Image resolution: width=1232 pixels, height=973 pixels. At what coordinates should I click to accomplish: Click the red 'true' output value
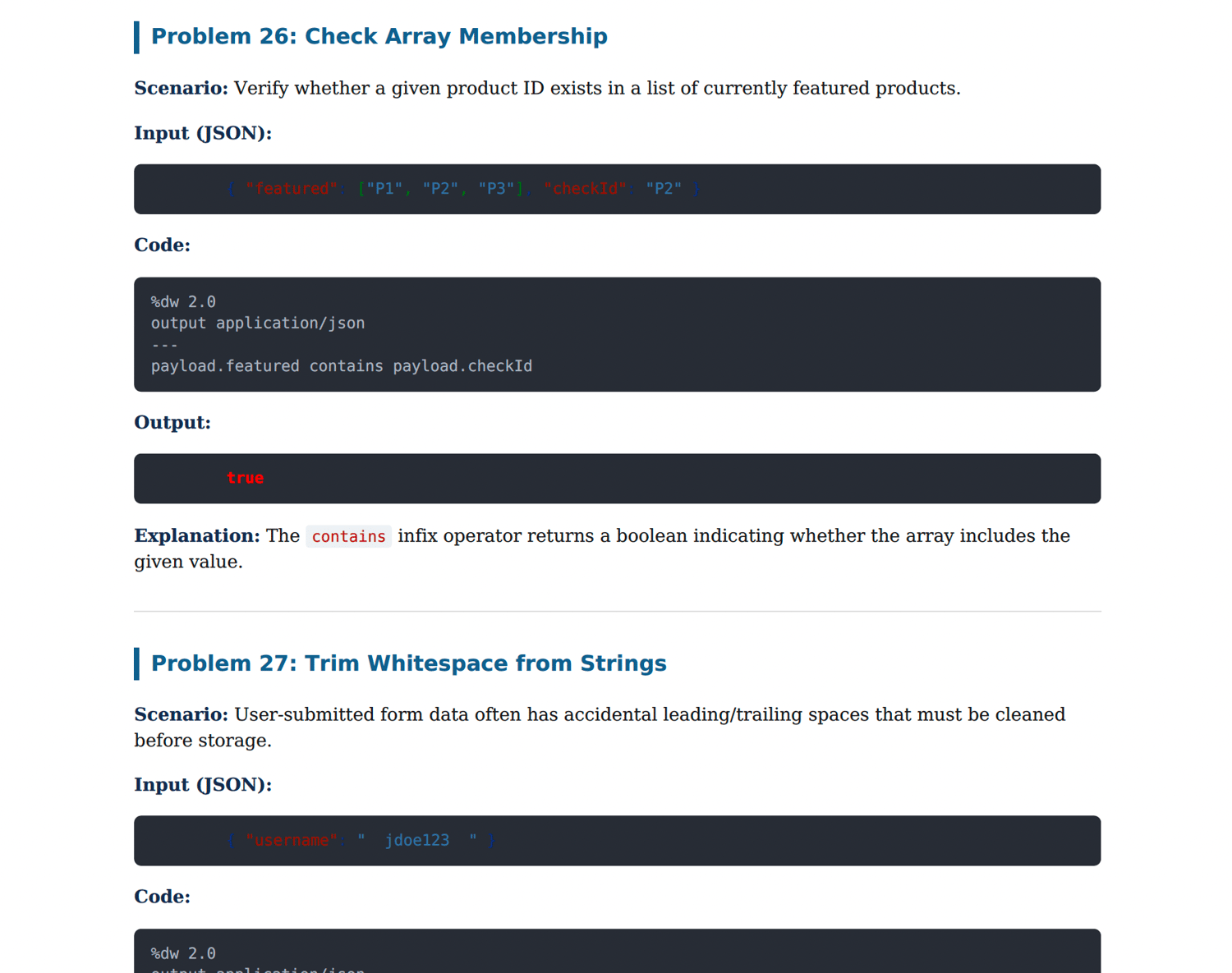pyautogui.click(x=245, y=478)
